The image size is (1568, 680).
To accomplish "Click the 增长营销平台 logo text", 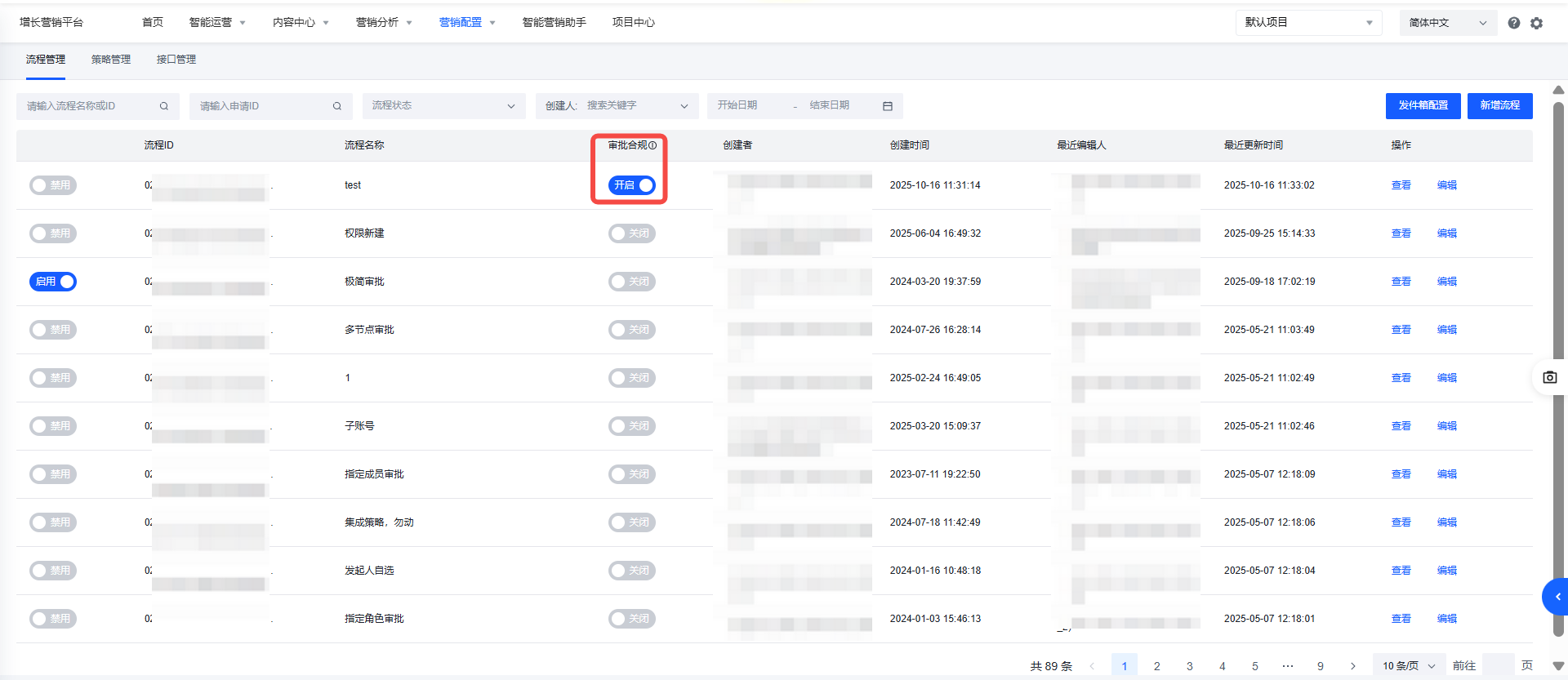I will (51, 23).
